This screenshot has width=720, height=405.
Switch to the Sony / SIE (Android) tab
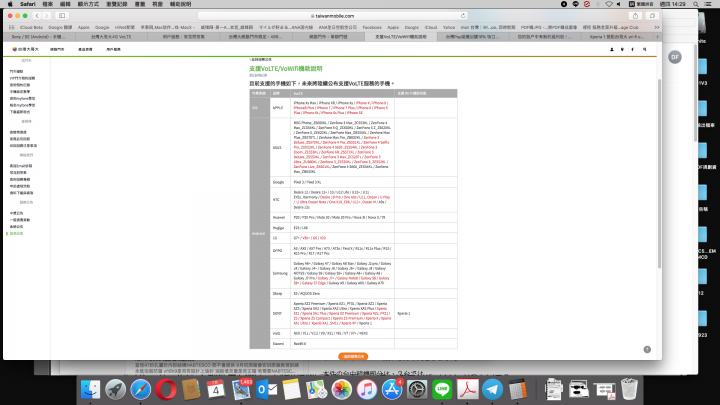point(38,37)
